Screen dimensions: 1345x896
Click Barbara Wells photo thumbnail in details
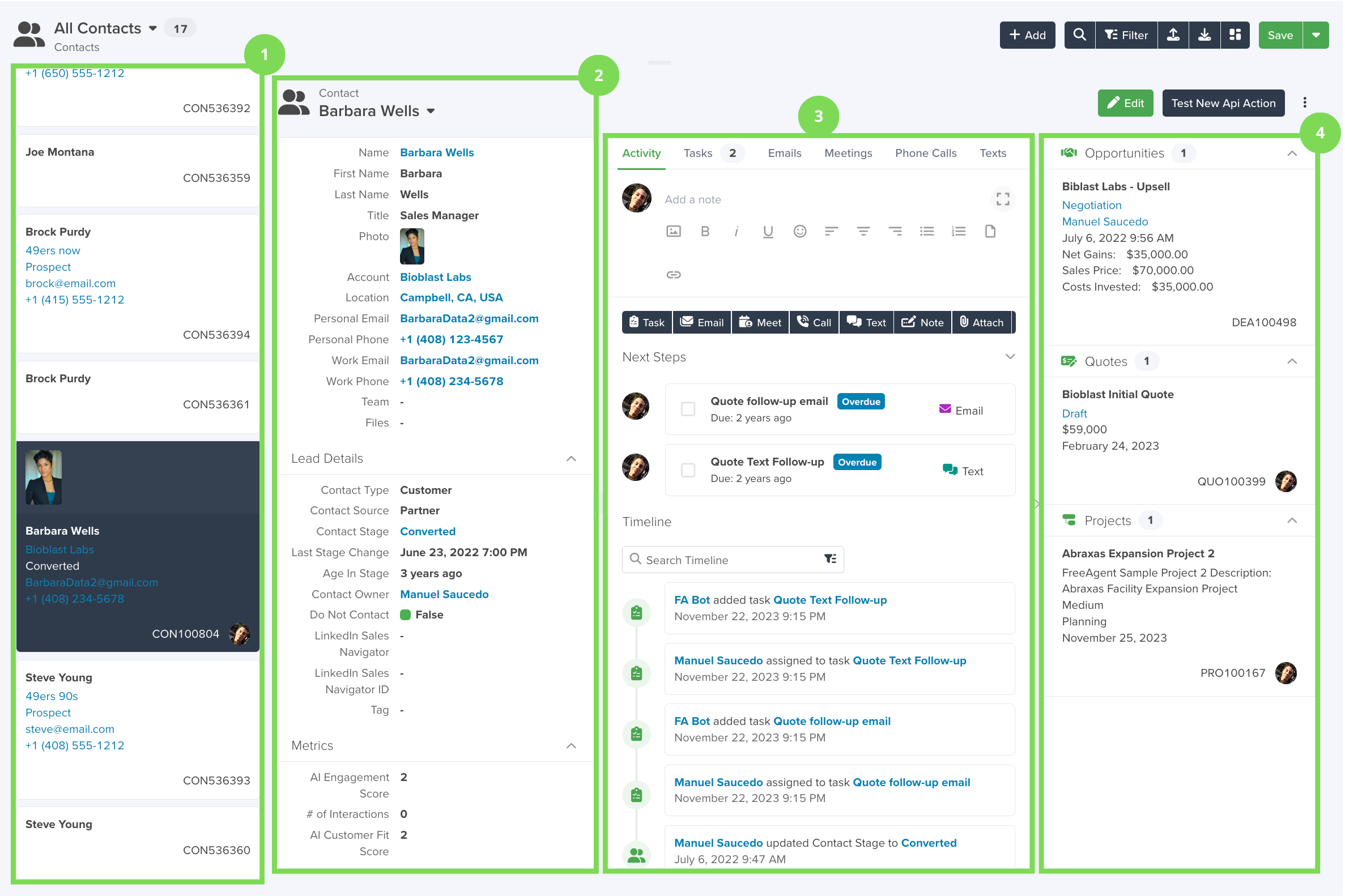pyautogui.click(x=411, y=246)
